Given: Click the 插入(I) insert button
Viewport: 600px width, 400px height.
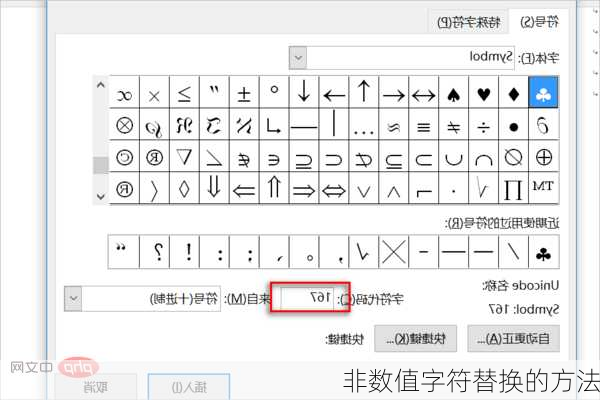Looking at the screenshot, I should (189, 387).
